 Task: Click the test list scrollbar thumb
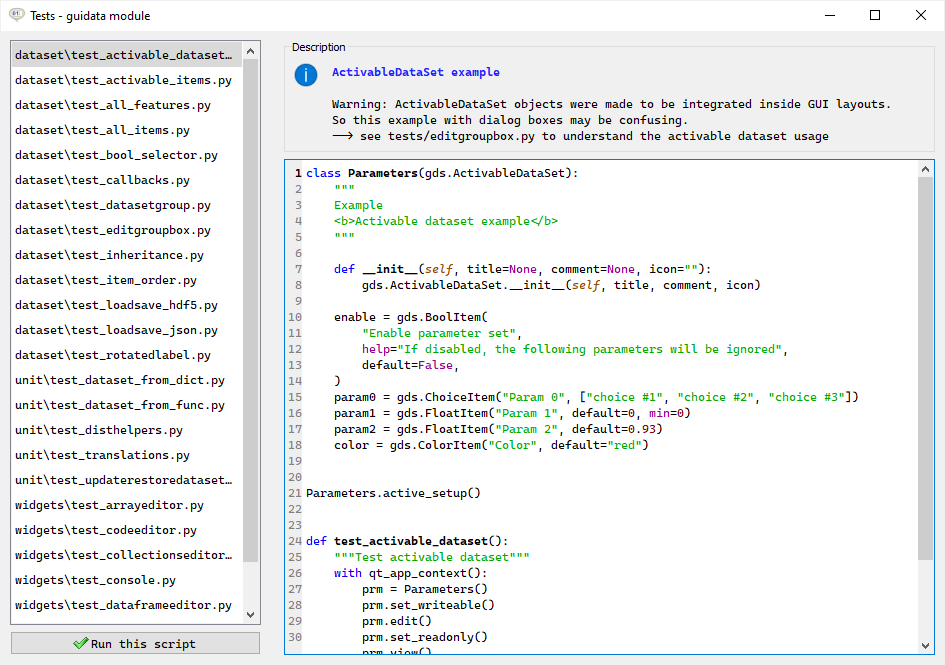coord(251,310)
